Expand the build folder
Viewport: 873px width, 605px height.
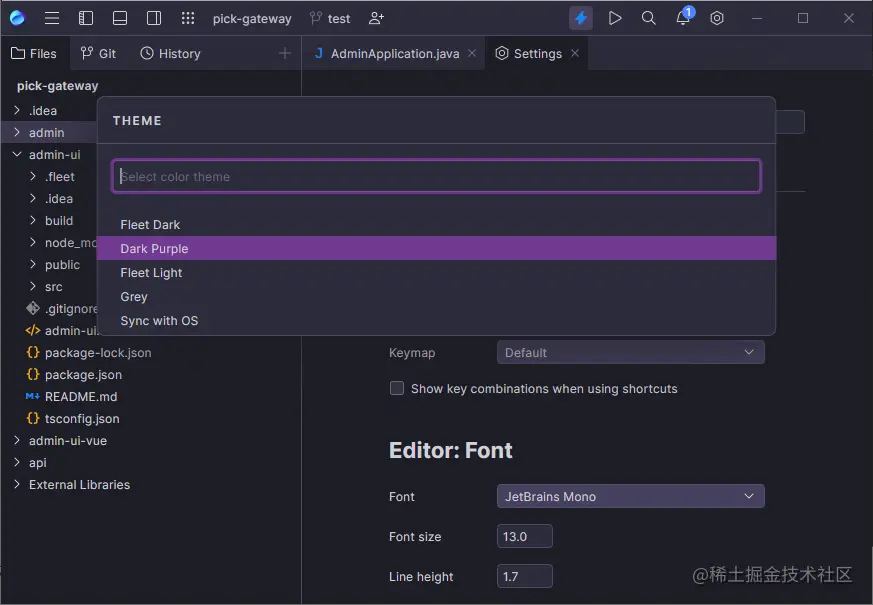(x=33, y=220)
